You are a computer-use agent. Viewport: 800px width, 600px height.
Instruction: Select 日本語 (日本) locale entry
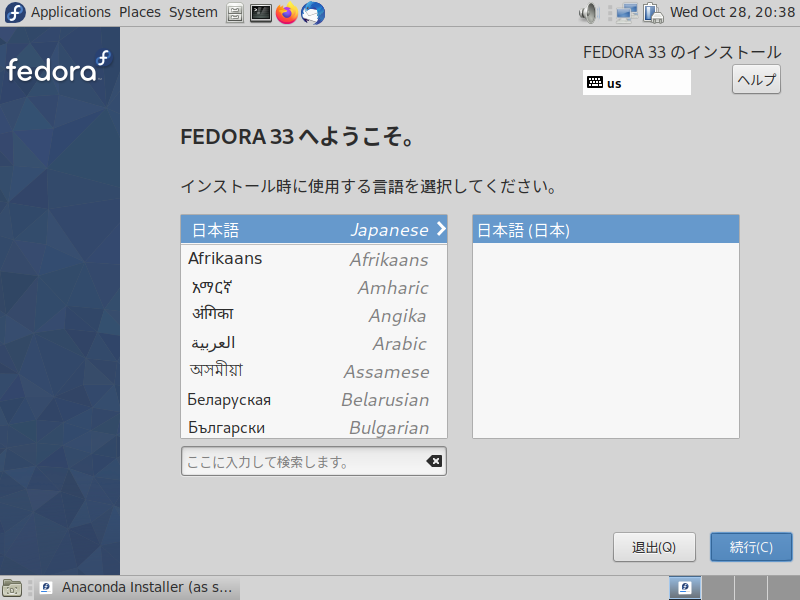click(x=606, y=230)
